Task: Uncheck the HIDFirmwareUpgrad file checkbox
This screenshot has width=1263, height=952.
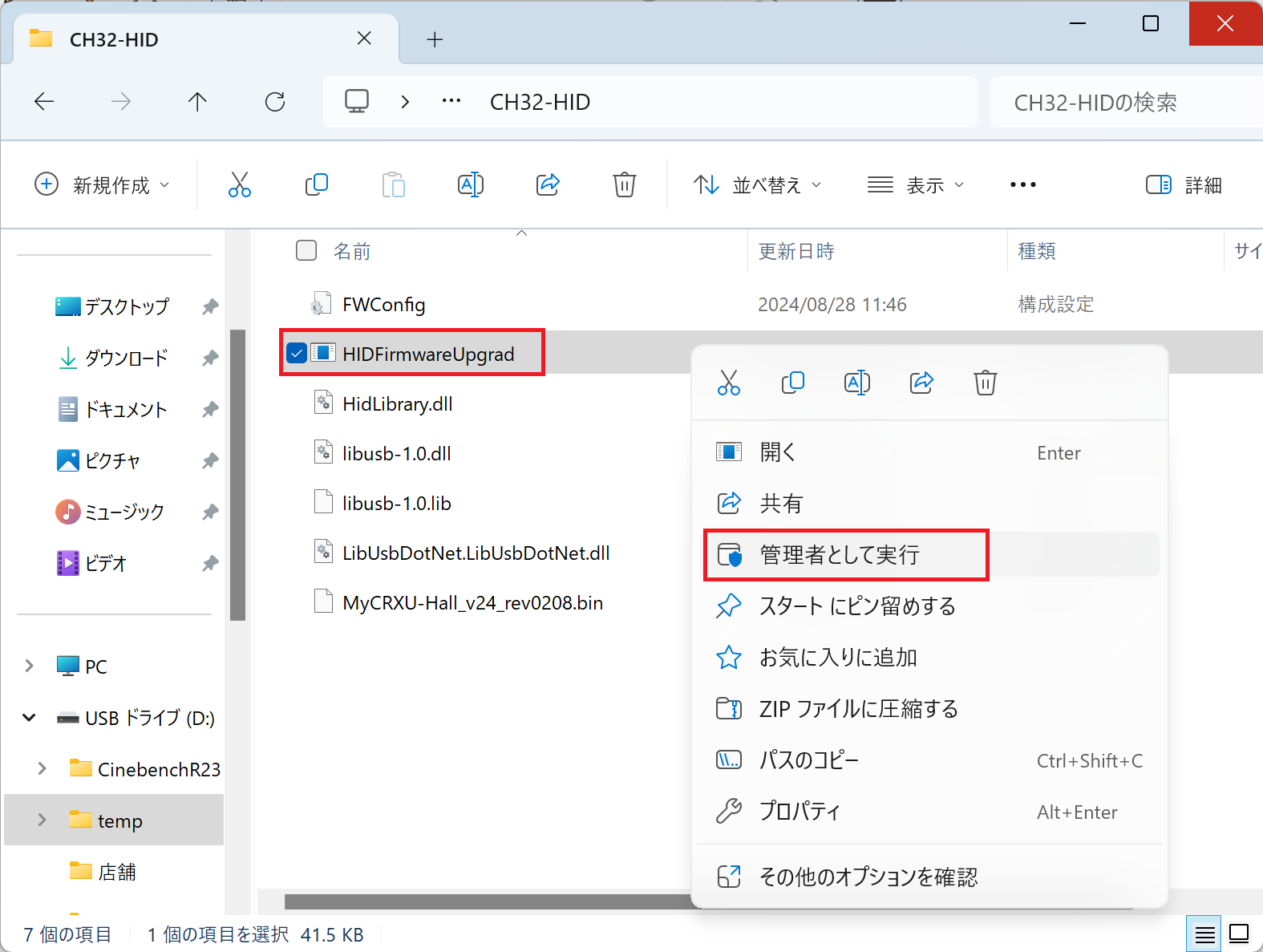Action: (x=297, y=353)
